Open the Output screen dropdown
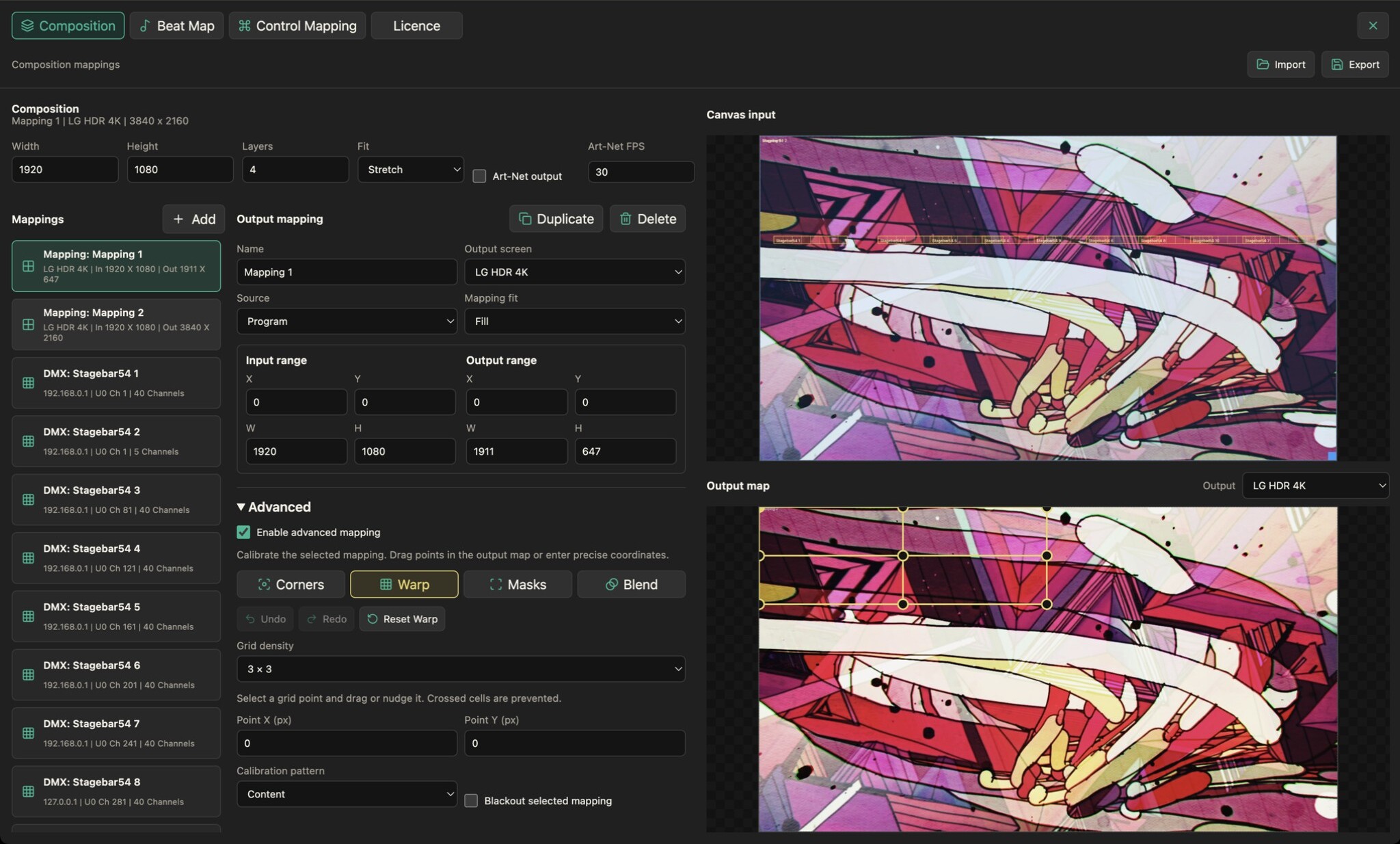The image size is (1400, 844). click(575, 272)
